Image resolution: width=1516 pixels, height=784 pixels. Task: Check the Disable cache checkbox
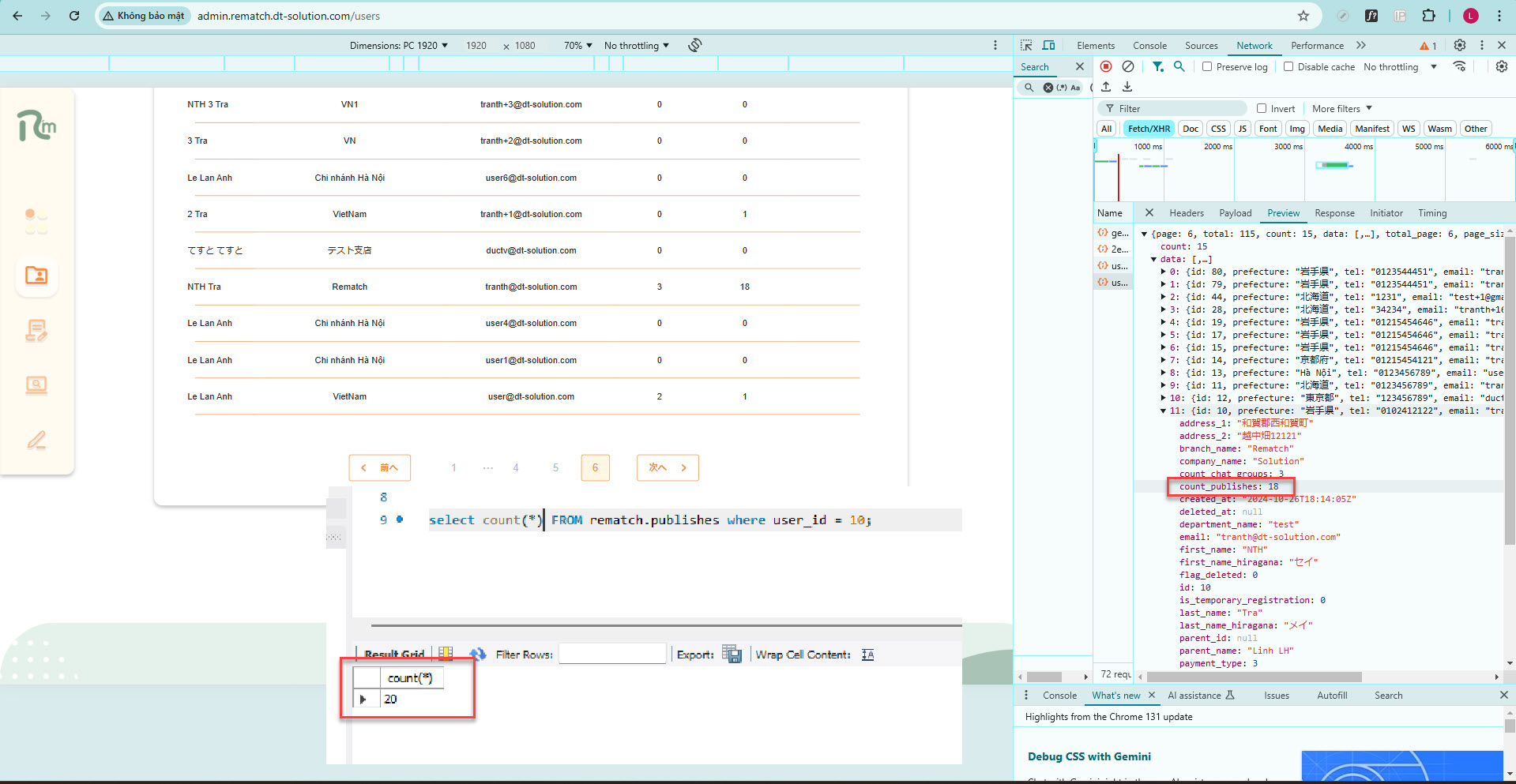click(x=1288, y=67)
